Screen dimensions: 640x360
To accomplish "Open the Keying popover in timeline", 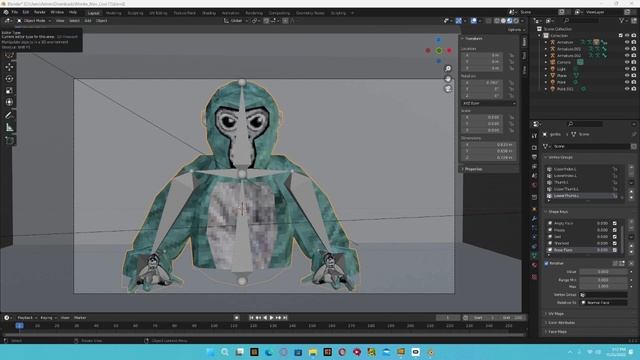I will click(x=48, y=318).
